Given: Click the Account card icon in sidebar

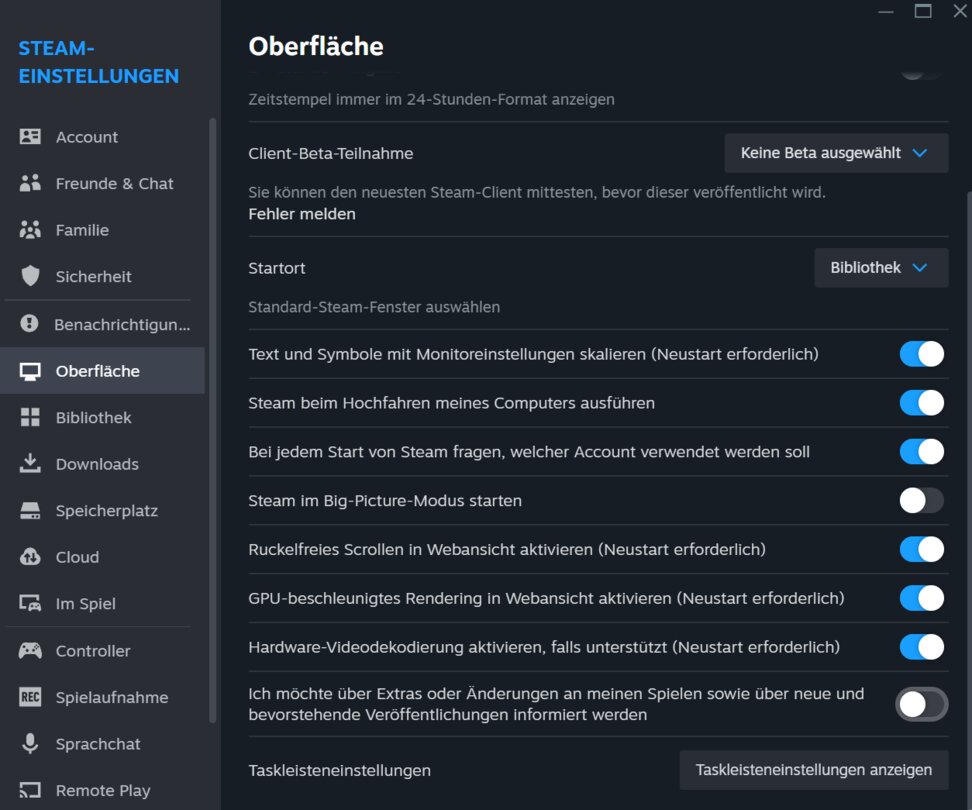Looking at the screenshot, I should point(30,137).
